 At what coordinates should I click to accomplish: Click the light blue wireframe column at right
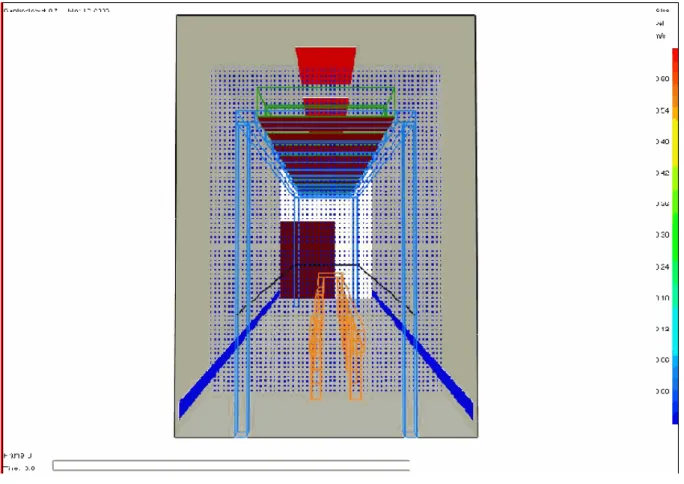click(x=409, y=275)
